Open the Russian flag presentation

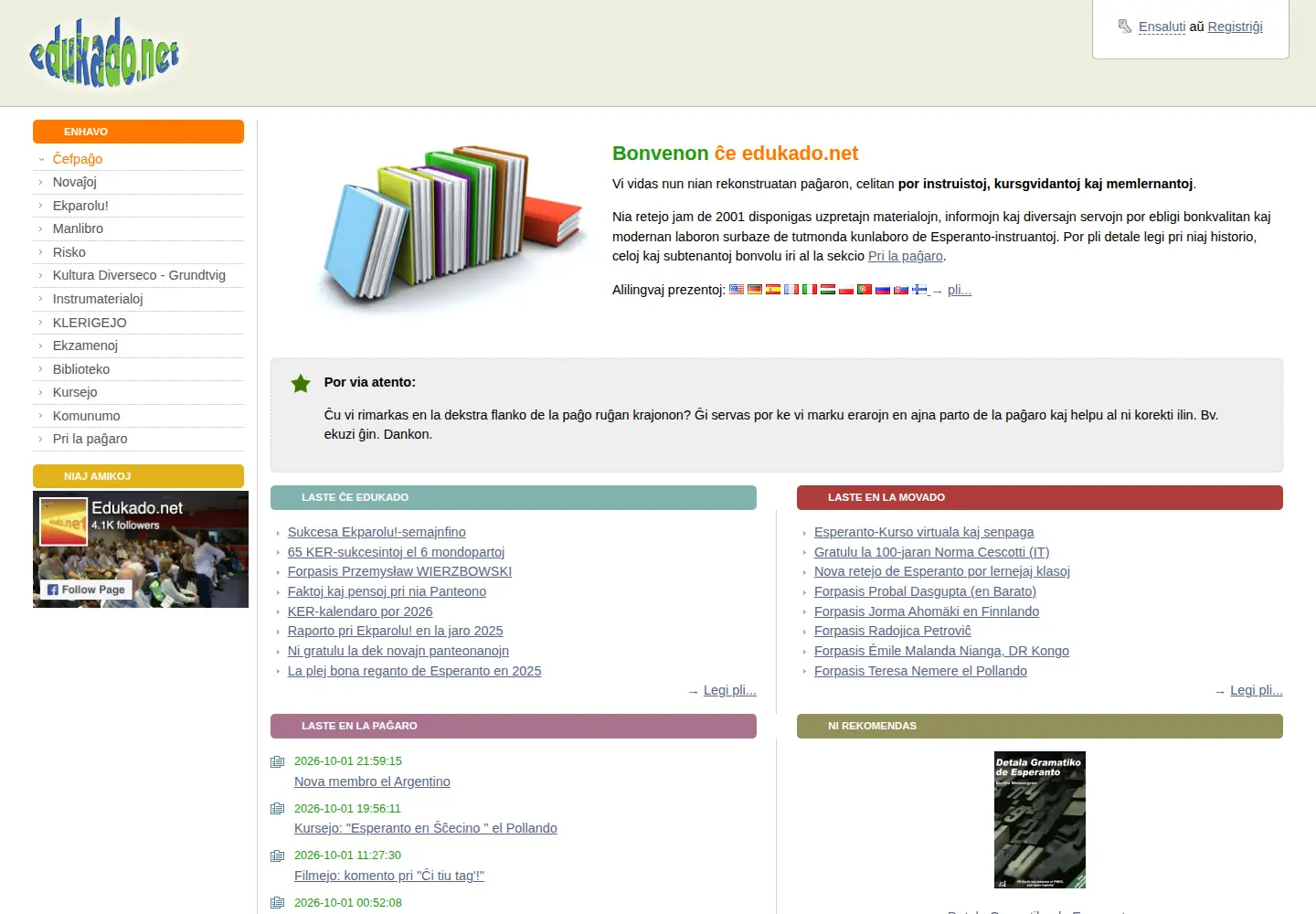883,290
